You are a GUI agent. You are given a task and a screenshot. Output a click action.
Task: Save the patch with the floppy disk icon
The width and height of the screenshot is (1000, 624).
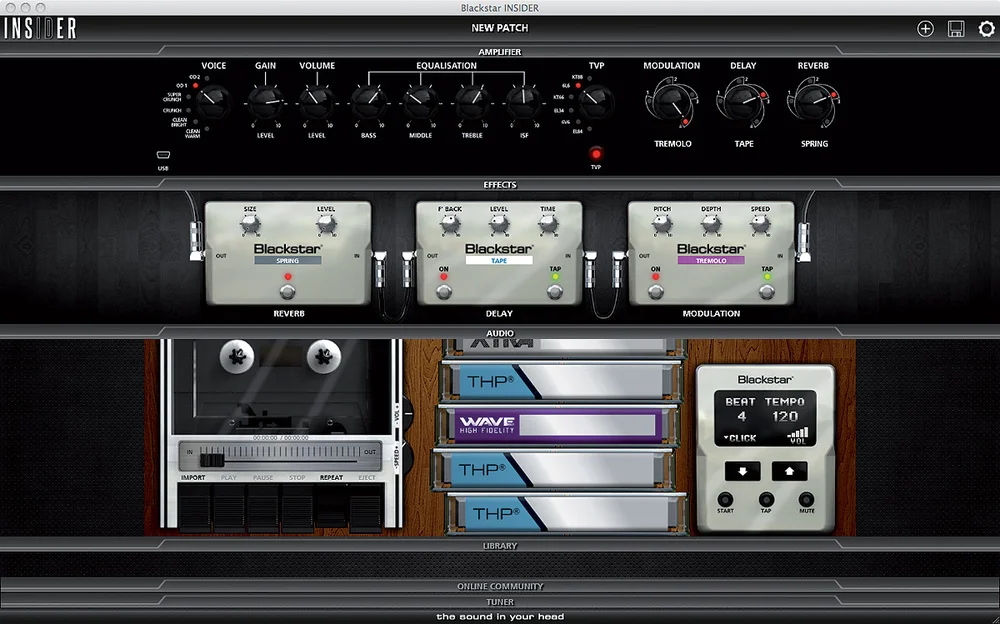[955, 29]
